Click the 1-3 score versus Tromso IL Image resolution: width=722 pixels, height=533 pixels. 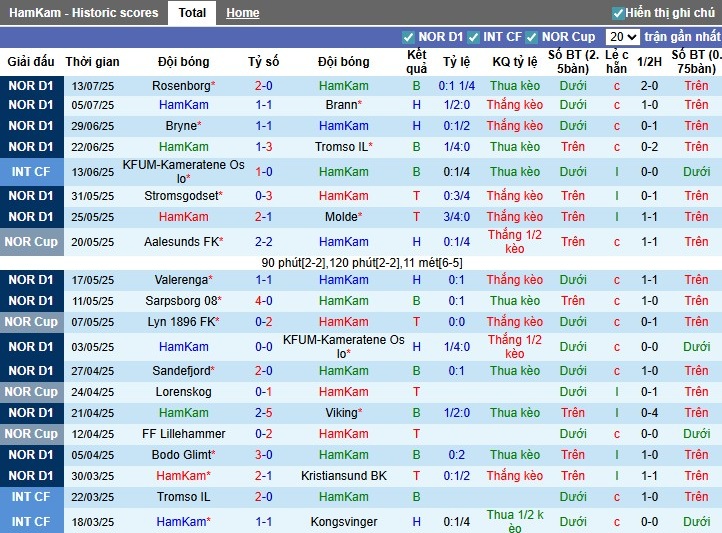point(264,147)
